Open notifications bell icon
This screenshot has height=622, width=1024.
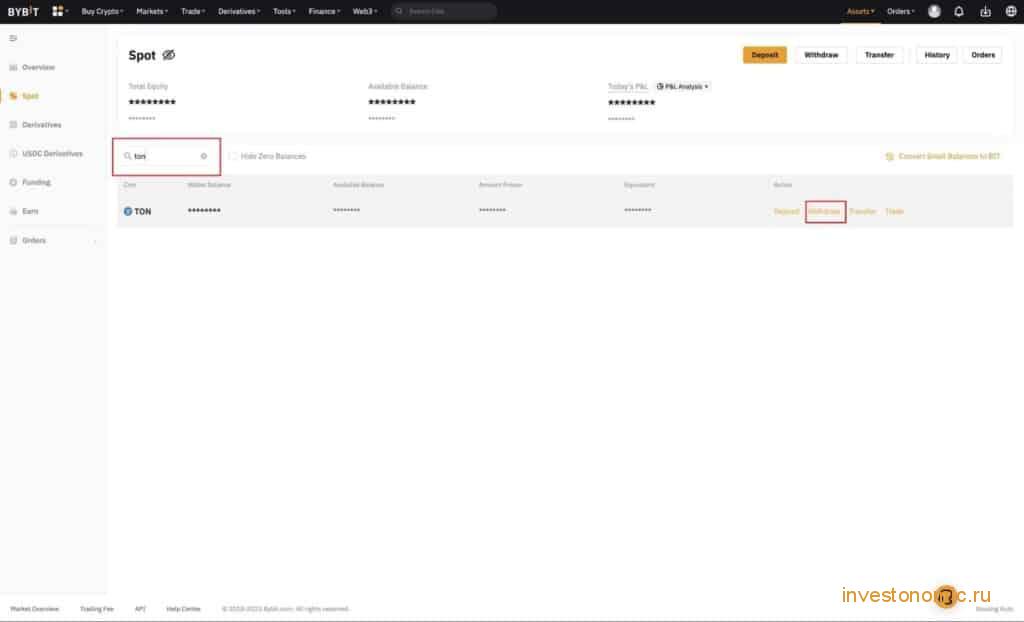coord(959,11)
